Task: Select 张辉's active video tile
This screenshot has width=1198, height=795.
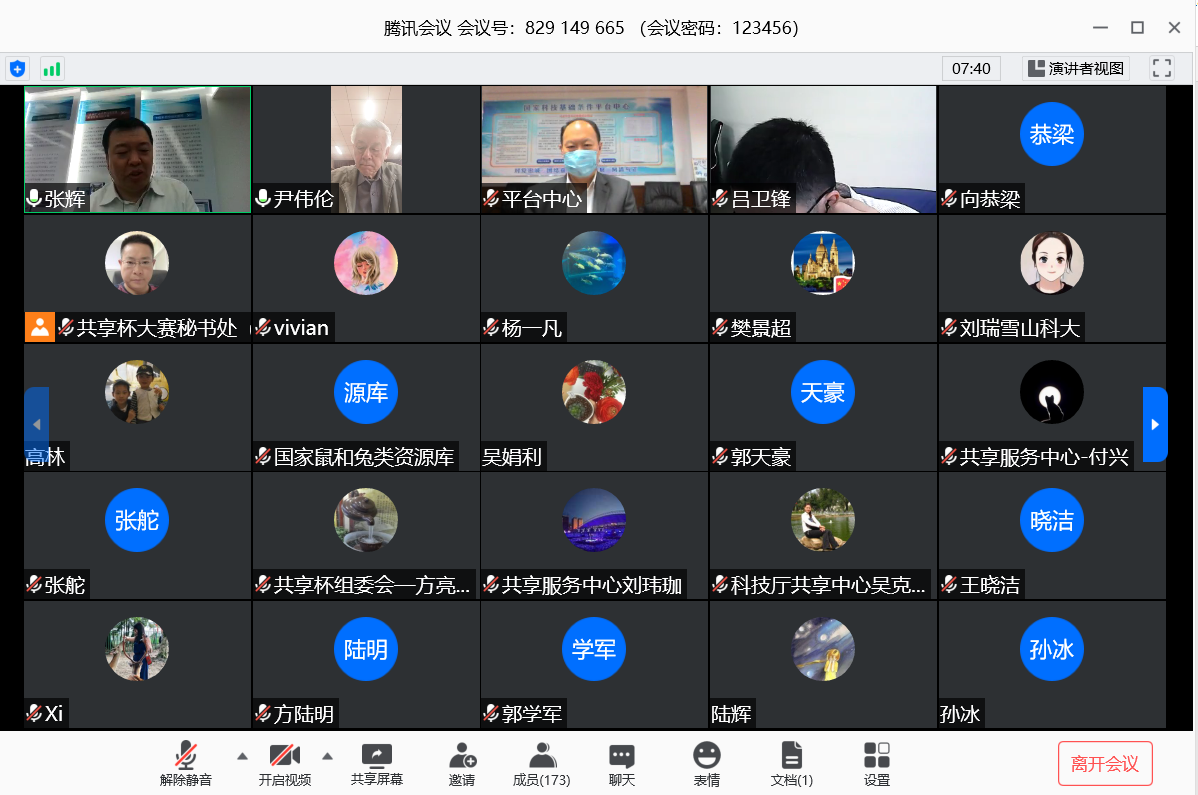Action: tap(137, 149)
